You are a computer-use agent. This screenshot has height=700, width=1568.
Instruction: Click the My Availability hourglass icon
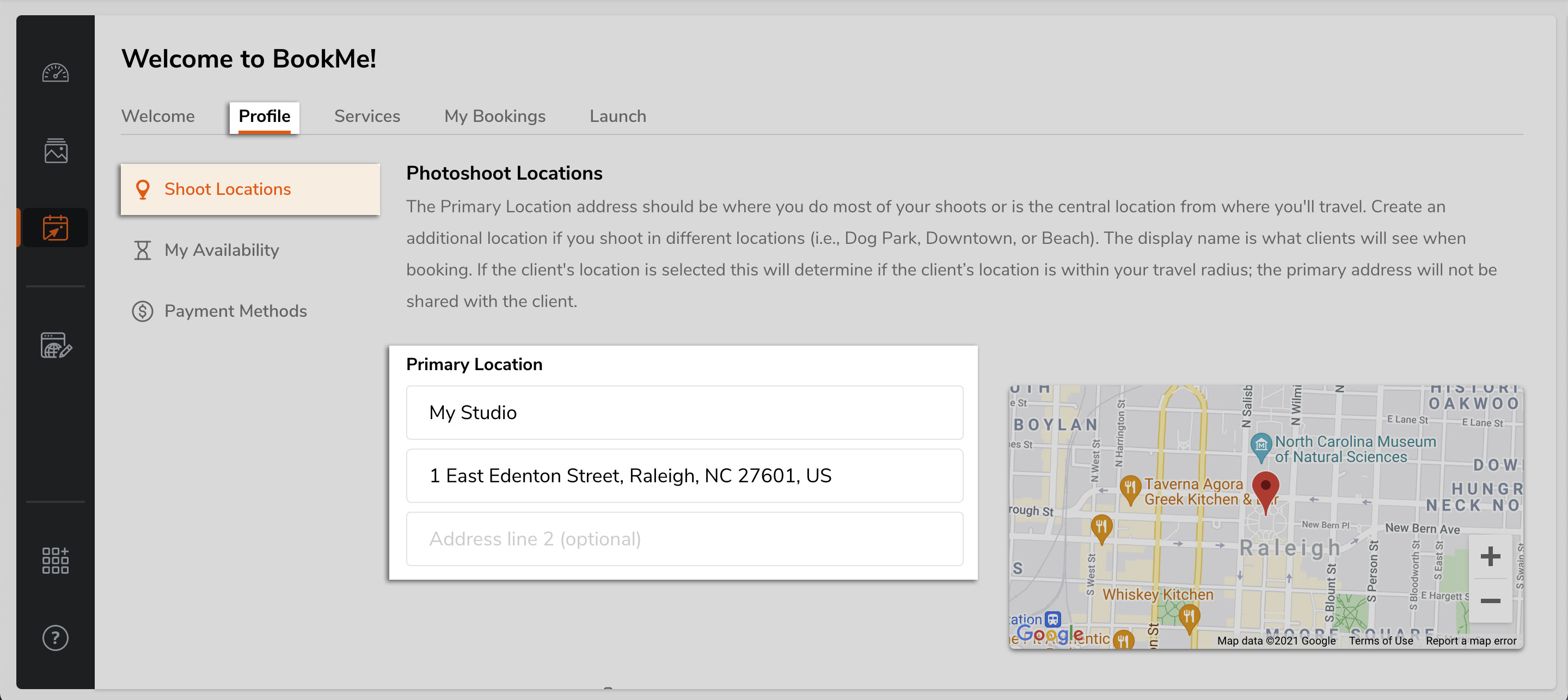click(143, 250)
